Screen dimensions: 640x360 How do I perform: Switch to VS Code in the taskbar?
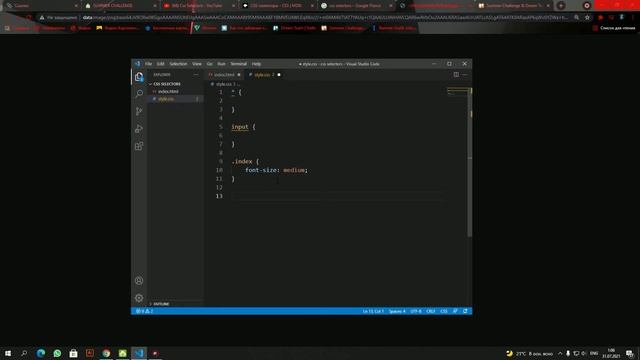(139, 353)
